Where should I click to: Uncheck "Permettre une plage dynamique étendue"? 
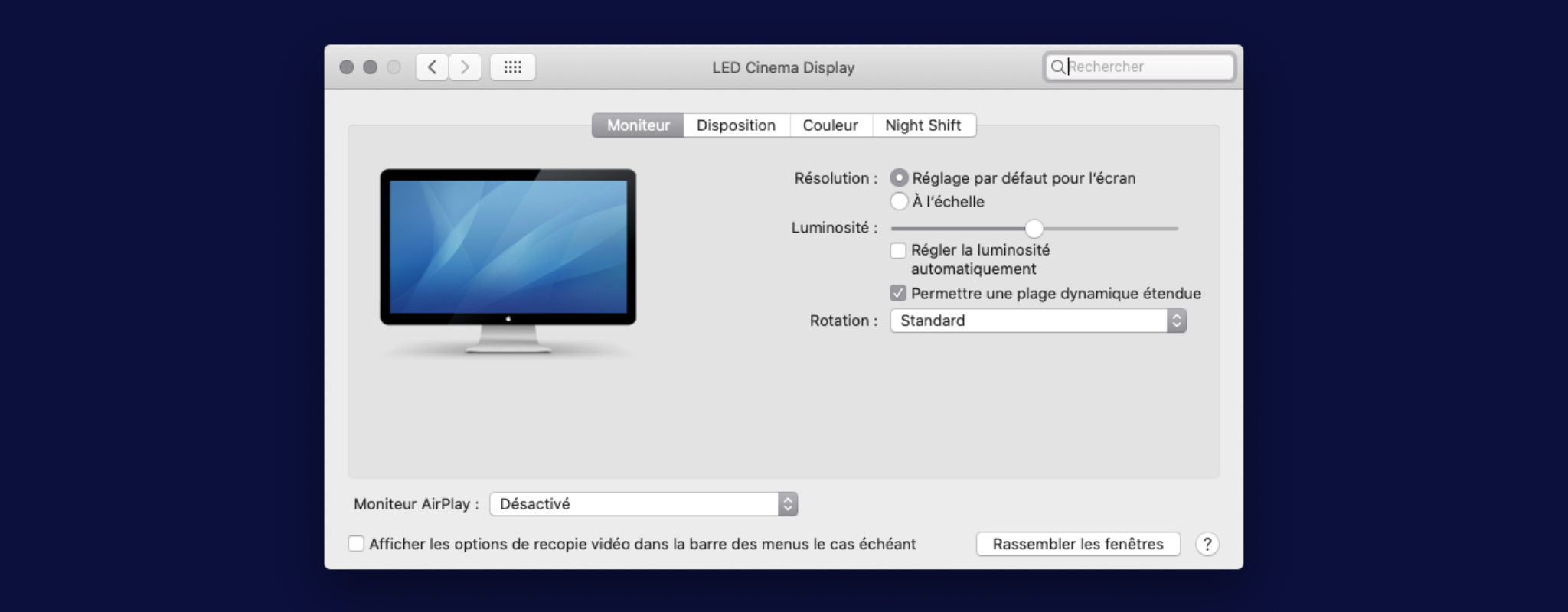click(898, 294)
